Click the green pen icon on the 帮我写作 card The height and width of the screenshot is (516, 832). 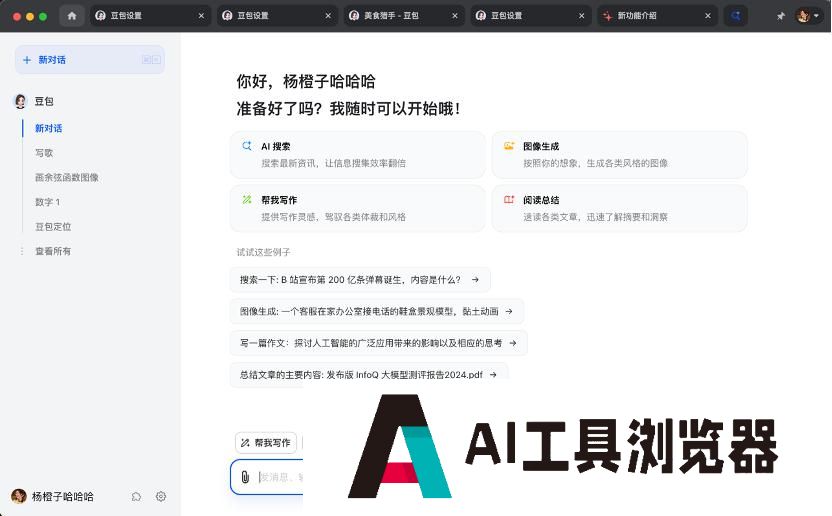pos(247,200)
